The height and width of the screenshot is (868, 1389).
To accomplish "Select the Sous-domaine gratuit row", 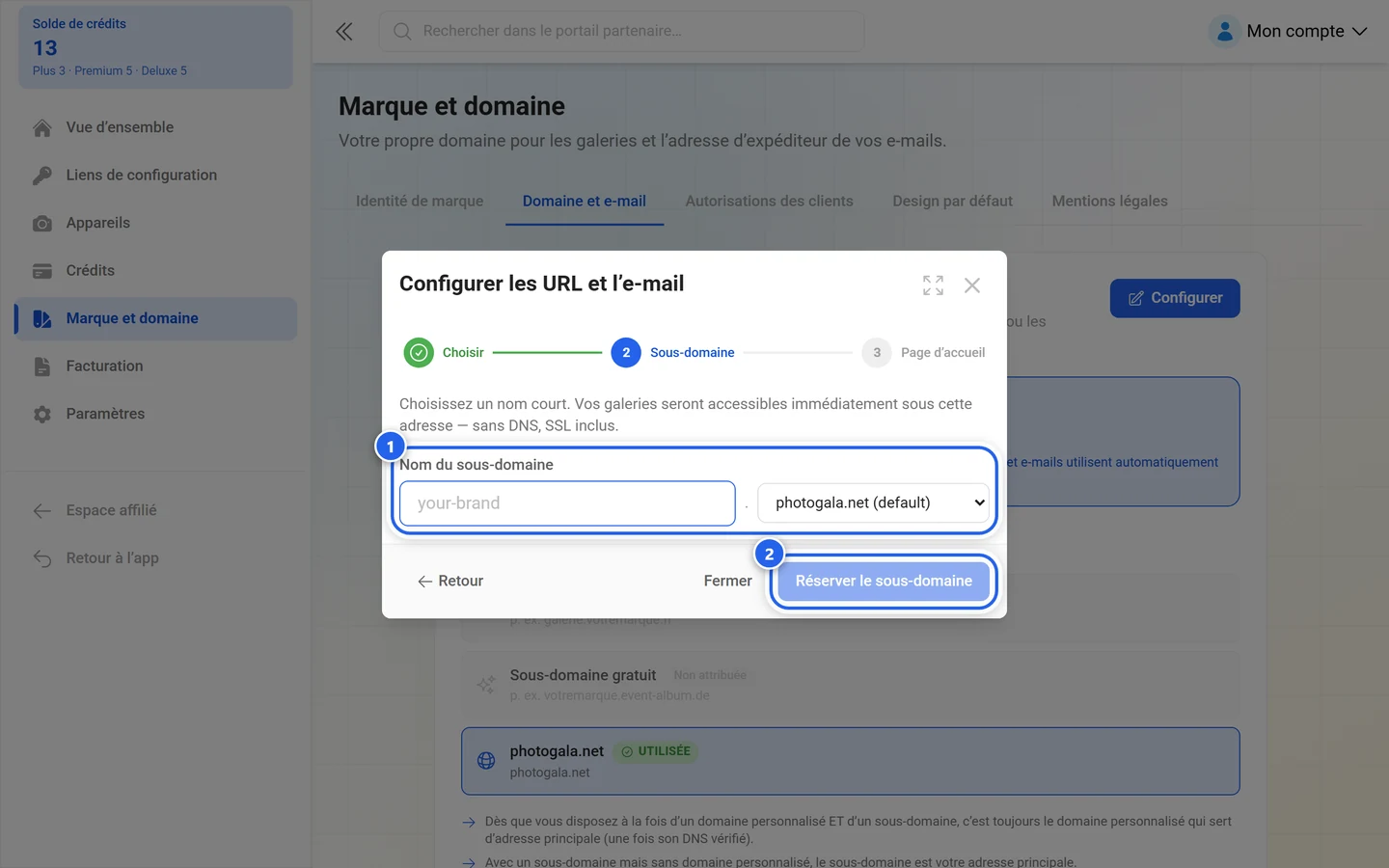I will pos(850,685).
